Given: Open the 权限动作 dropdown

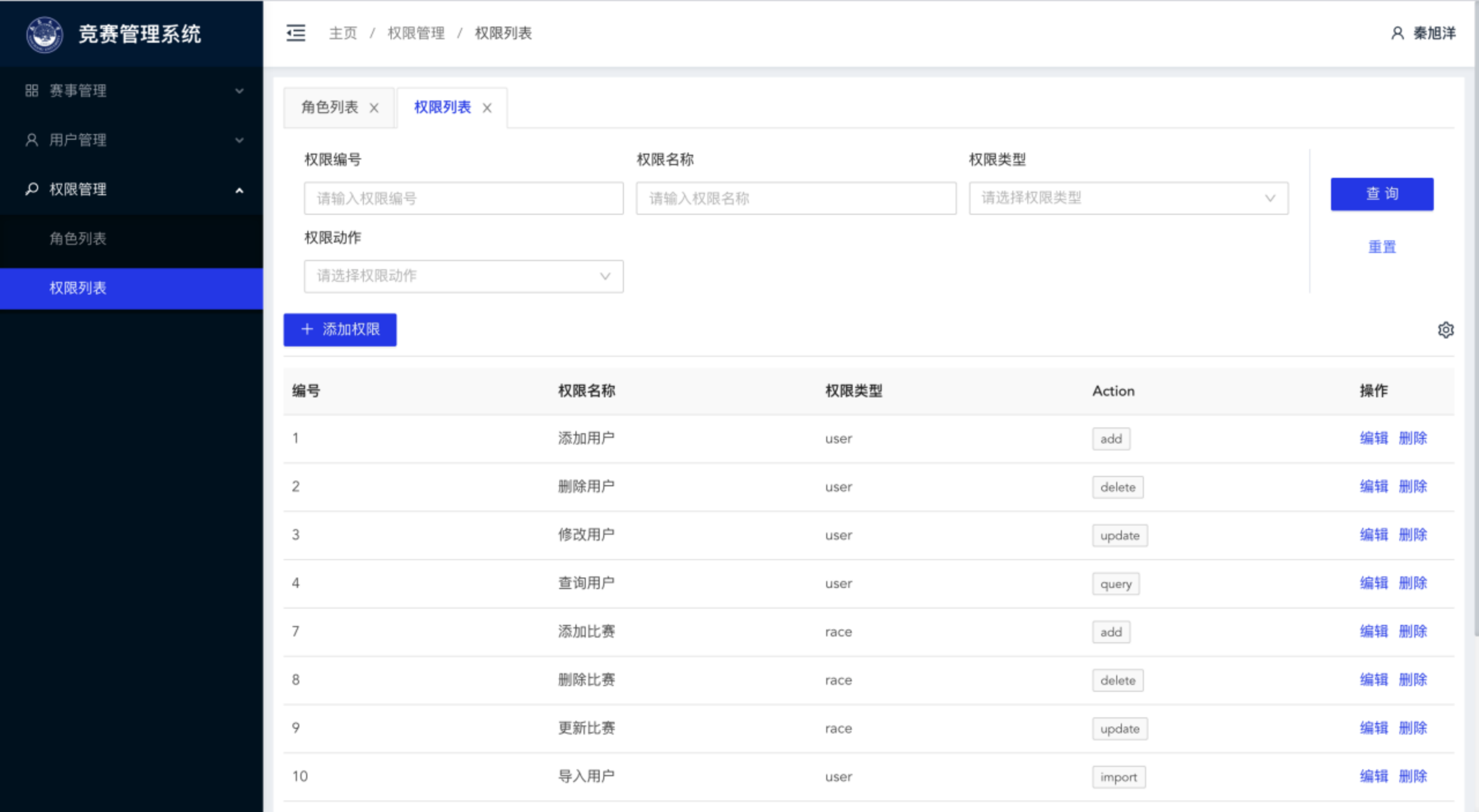Looking at the screenshot, I should [463, 276].
